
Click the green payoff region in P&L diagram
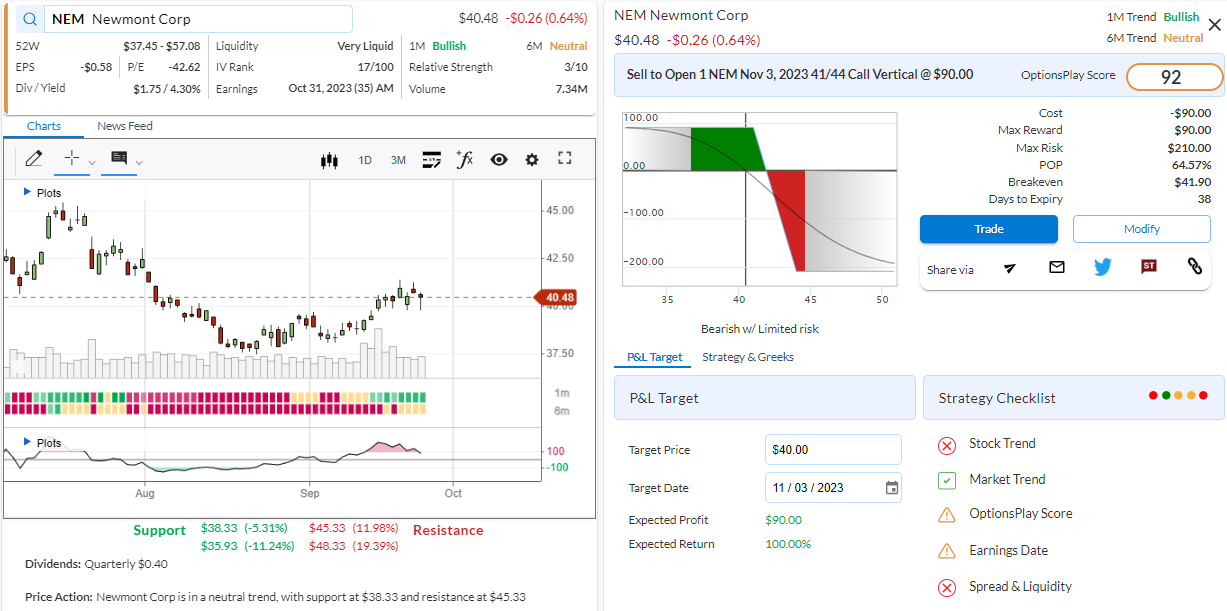[x=724, y=148]
